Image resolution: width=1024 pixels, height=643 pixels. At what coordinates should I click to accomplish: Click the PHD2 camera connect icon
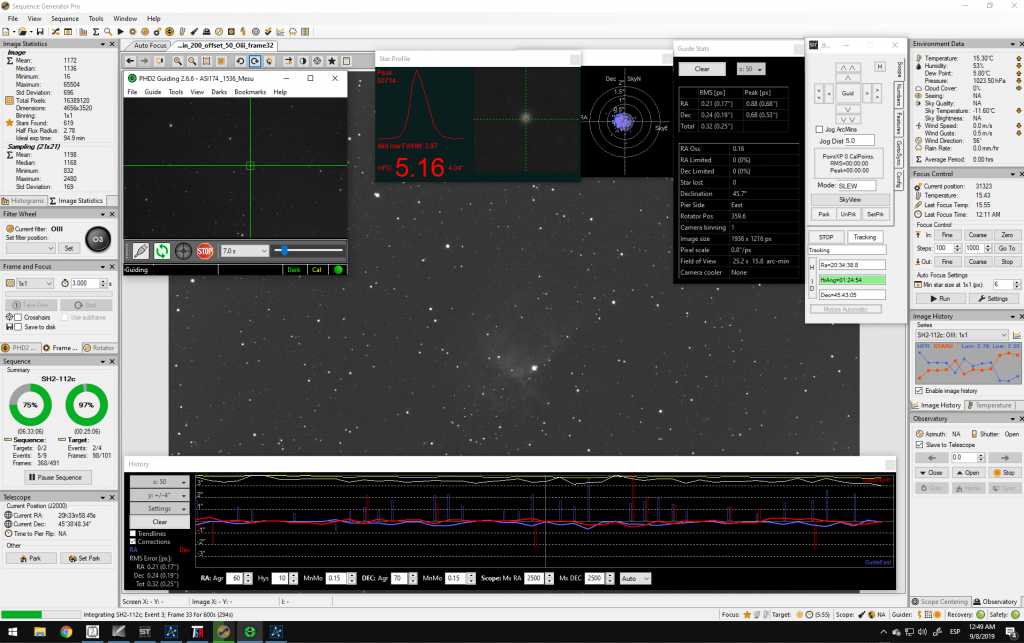tap(141, 251)
